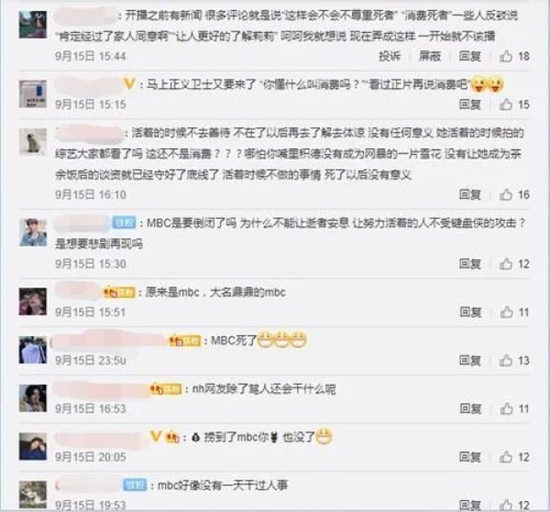Open avatar of the 19:53 commenter
550x512 pixels.
pyautogui.click(x=33, y=494)
